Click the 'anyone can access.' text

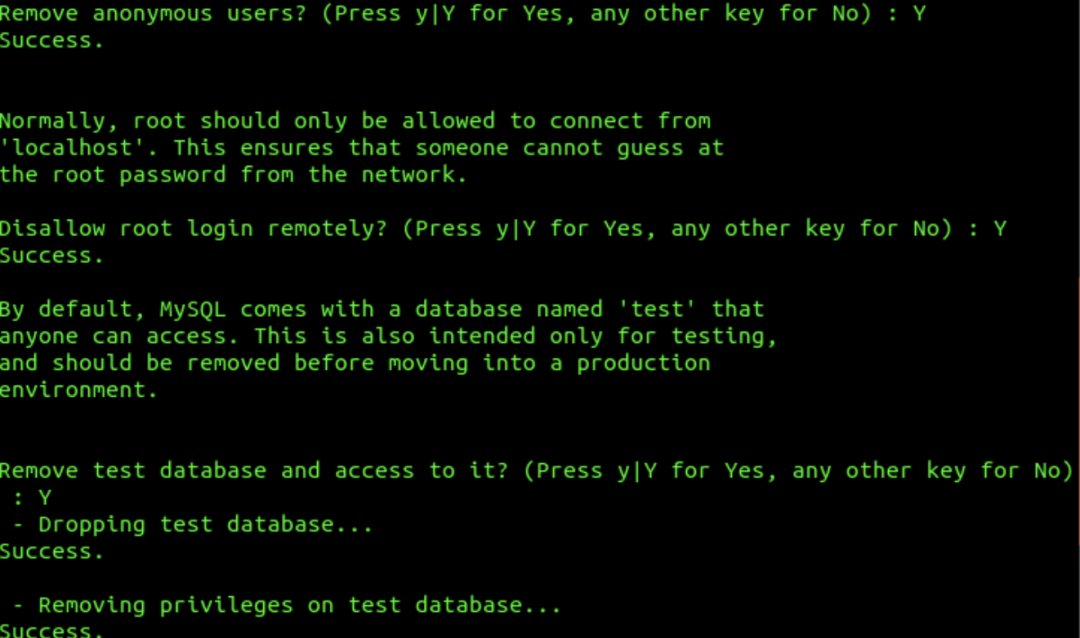pyautogui.click(x=120, y=336)
